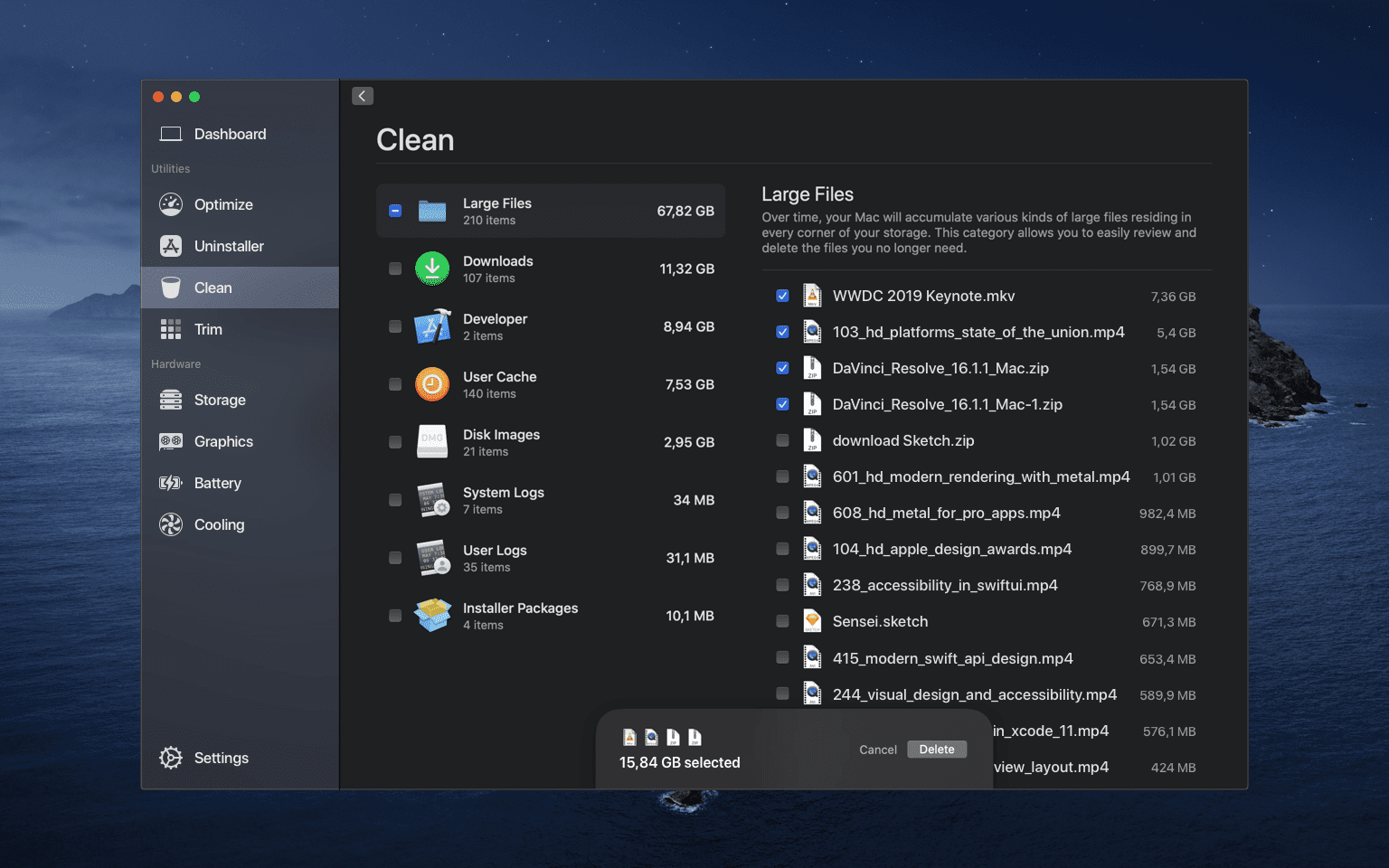Open the Optimize utility gauge icon
Screen dimensions: 1389x868
[171, 204]
